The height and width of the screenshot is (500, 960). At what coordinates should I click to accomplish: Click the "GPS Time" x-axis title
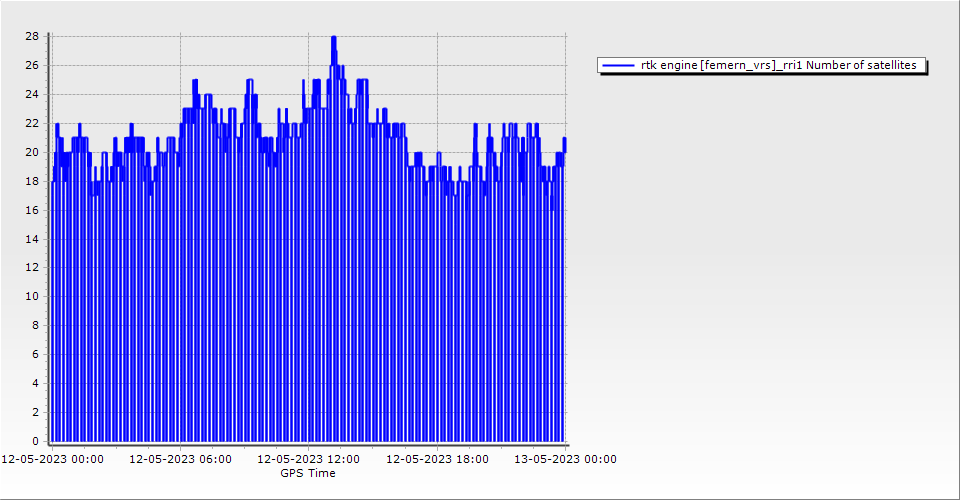[308, 474]
